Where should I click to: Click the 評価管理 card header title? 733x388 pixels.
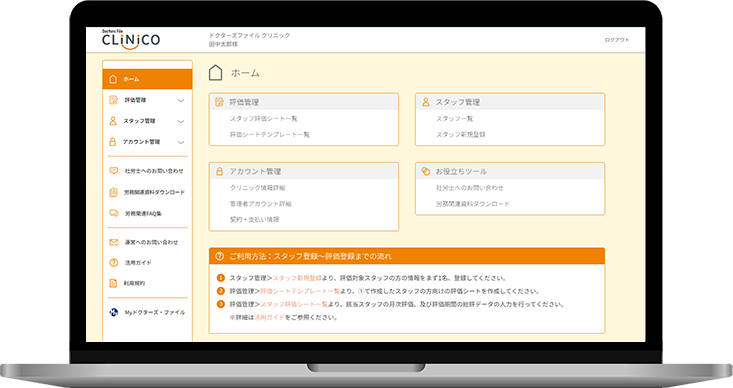click(244, 102)
